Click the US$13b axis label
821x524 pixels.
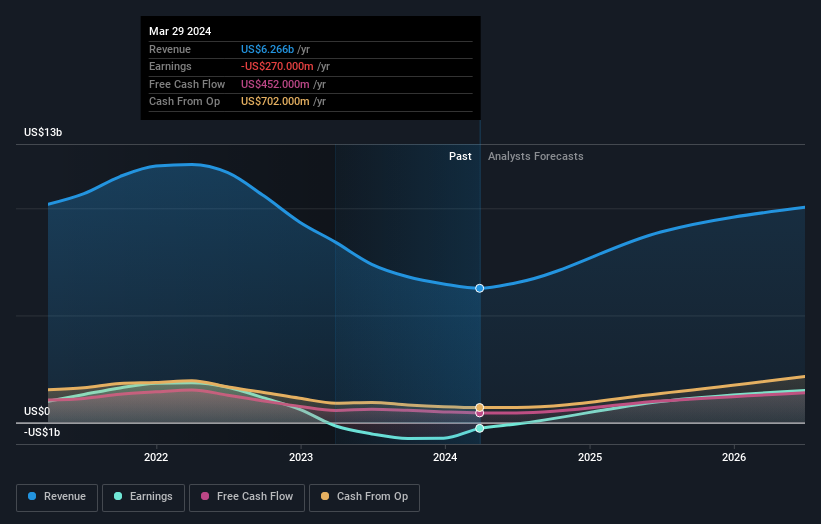point(43,132)
